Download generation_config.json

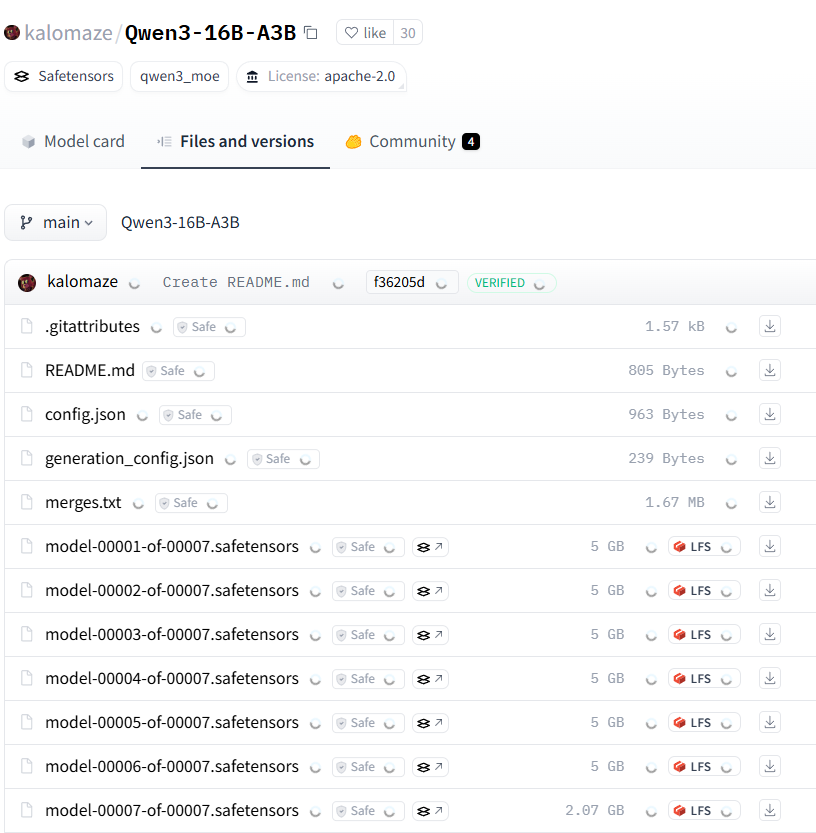tap(770, 458)
